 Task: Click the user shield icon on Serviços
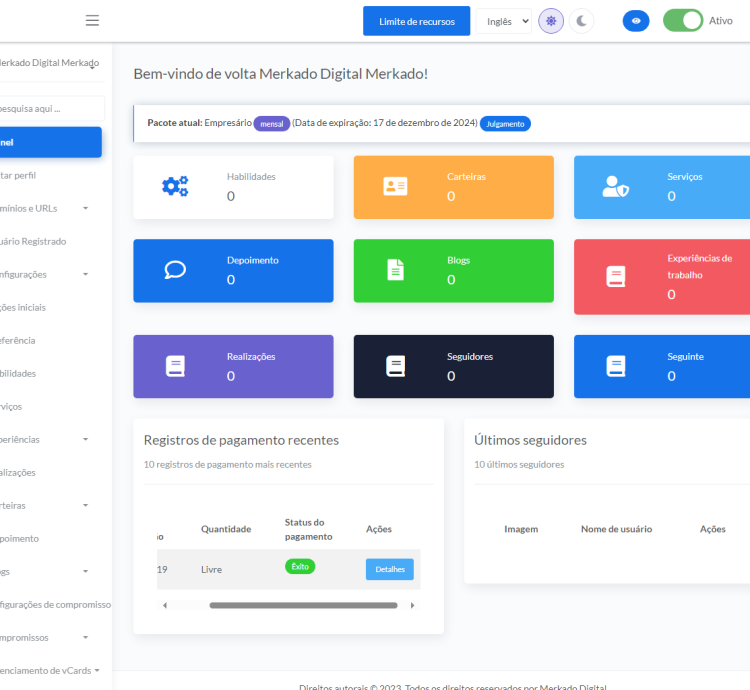coord(615,186)
